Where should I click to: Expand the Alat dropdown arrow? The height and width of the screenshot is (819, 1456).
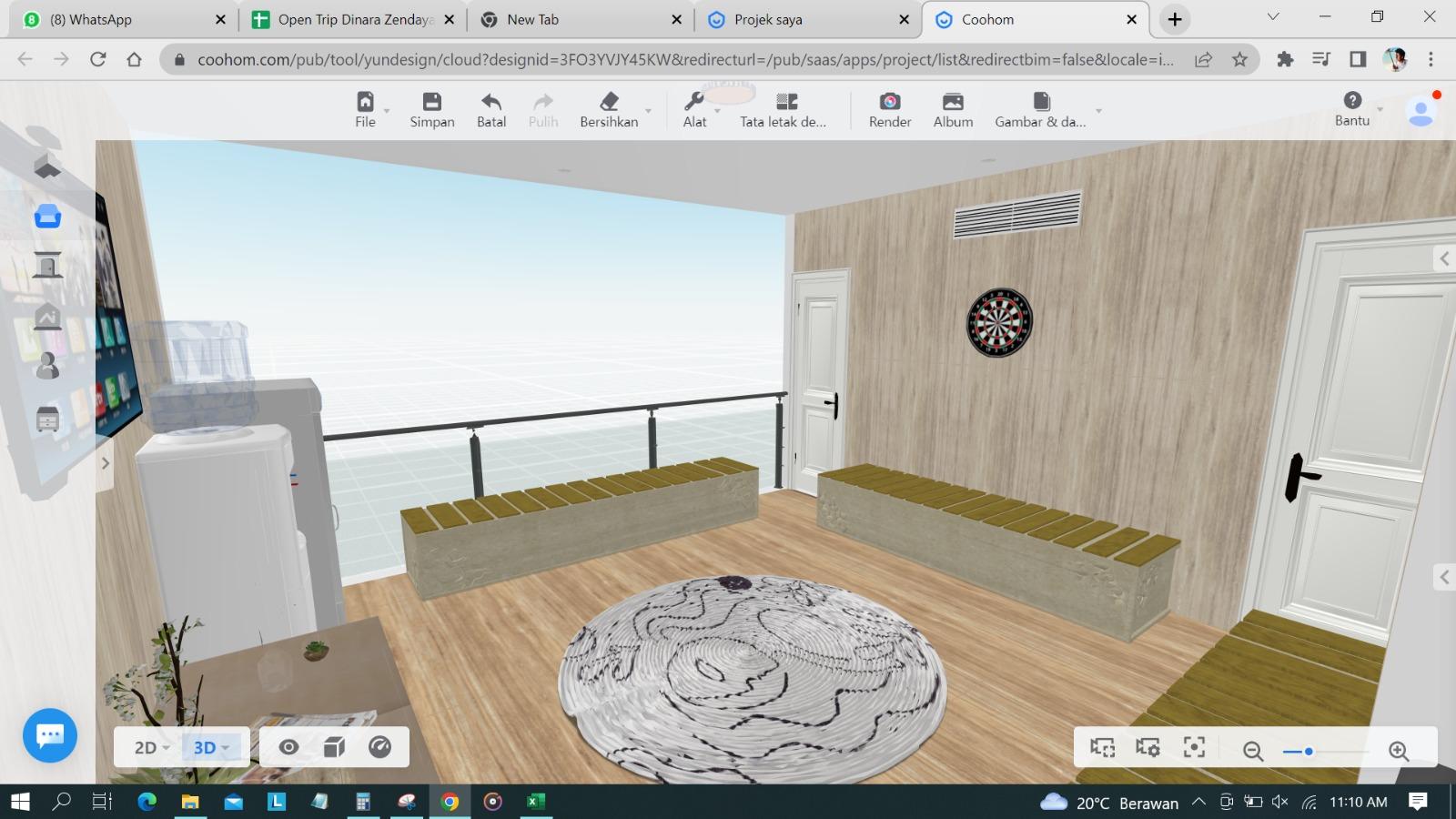tap(717, 111)
